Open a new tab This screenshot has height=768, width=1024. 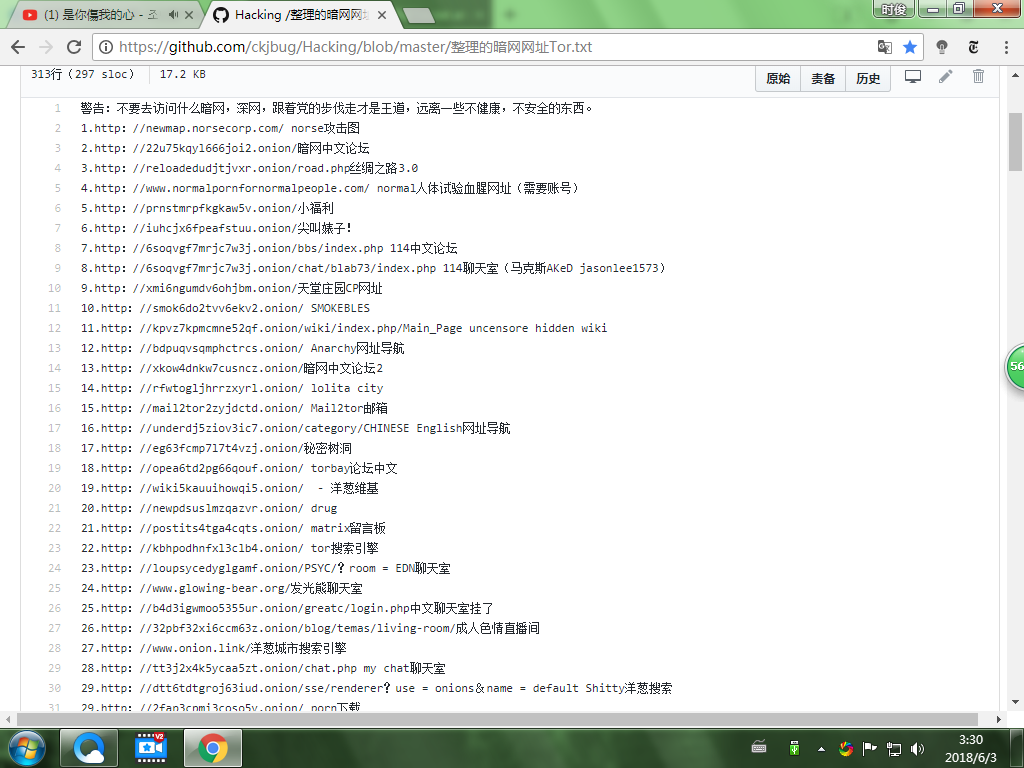click(x=418, y=16)
